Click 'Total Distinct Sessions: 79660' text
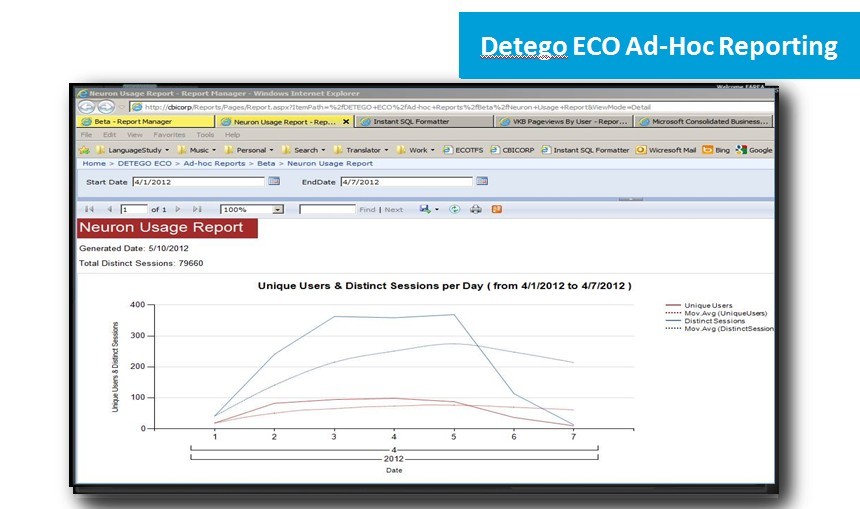This screenshot has height=509, width=860. click(141, 263)
